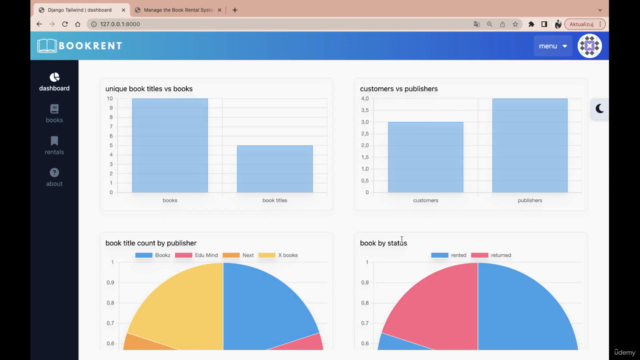Toggle X books legend swatch

coord(267,255)
